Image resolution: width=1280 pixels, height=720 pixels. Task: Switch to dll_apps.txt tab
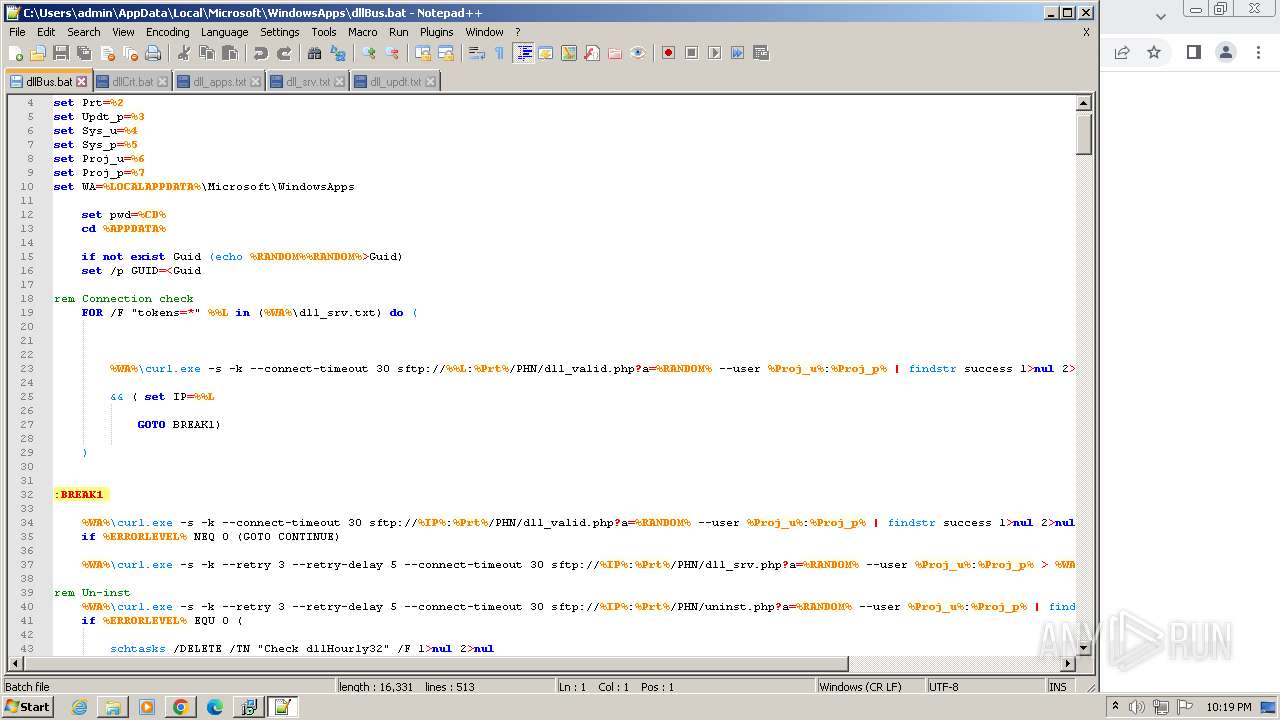[x=219, y=82]
